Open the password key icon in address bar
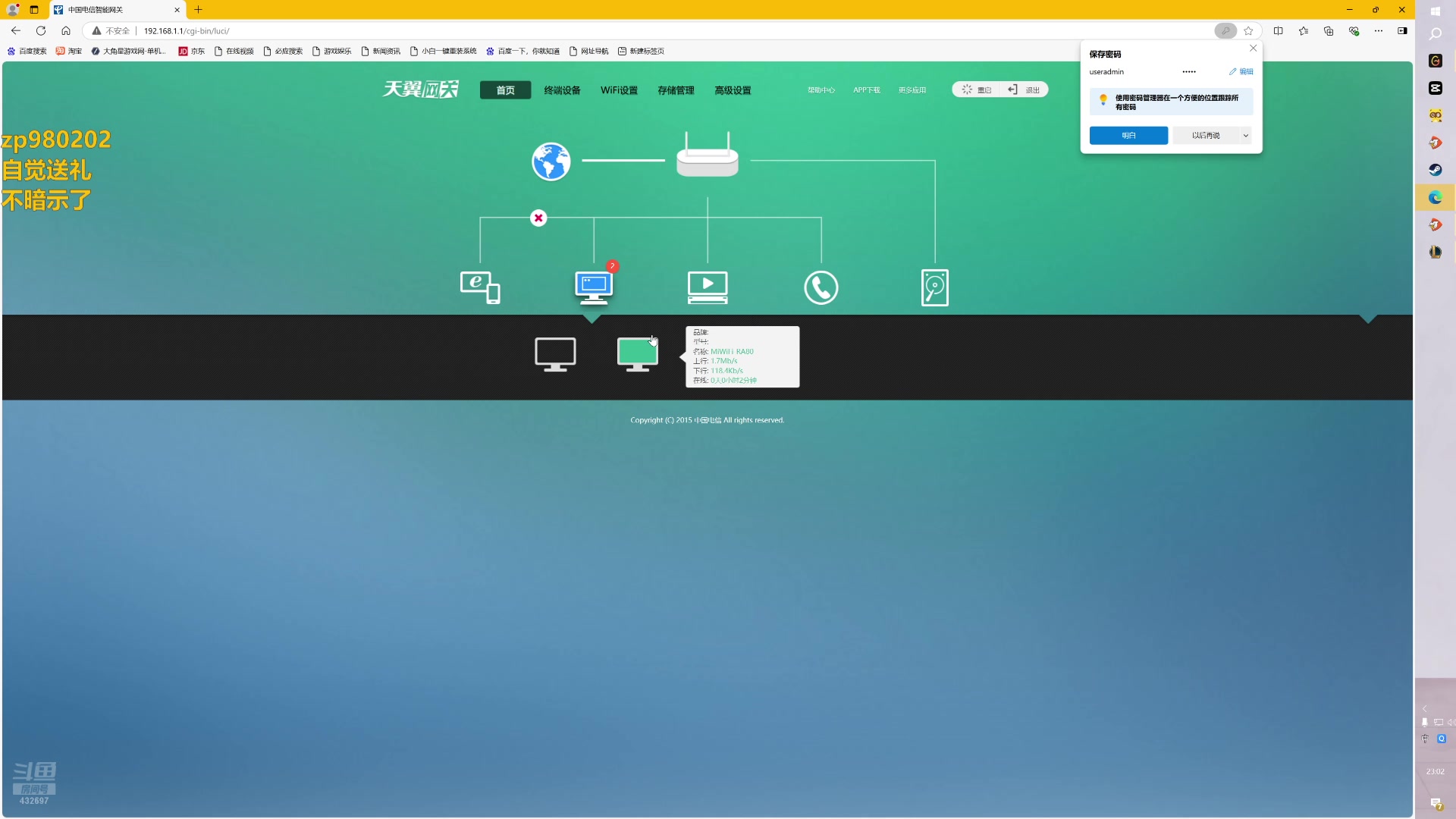The height and width of the screenshot is (819, 1456). tap(1225, 31)
